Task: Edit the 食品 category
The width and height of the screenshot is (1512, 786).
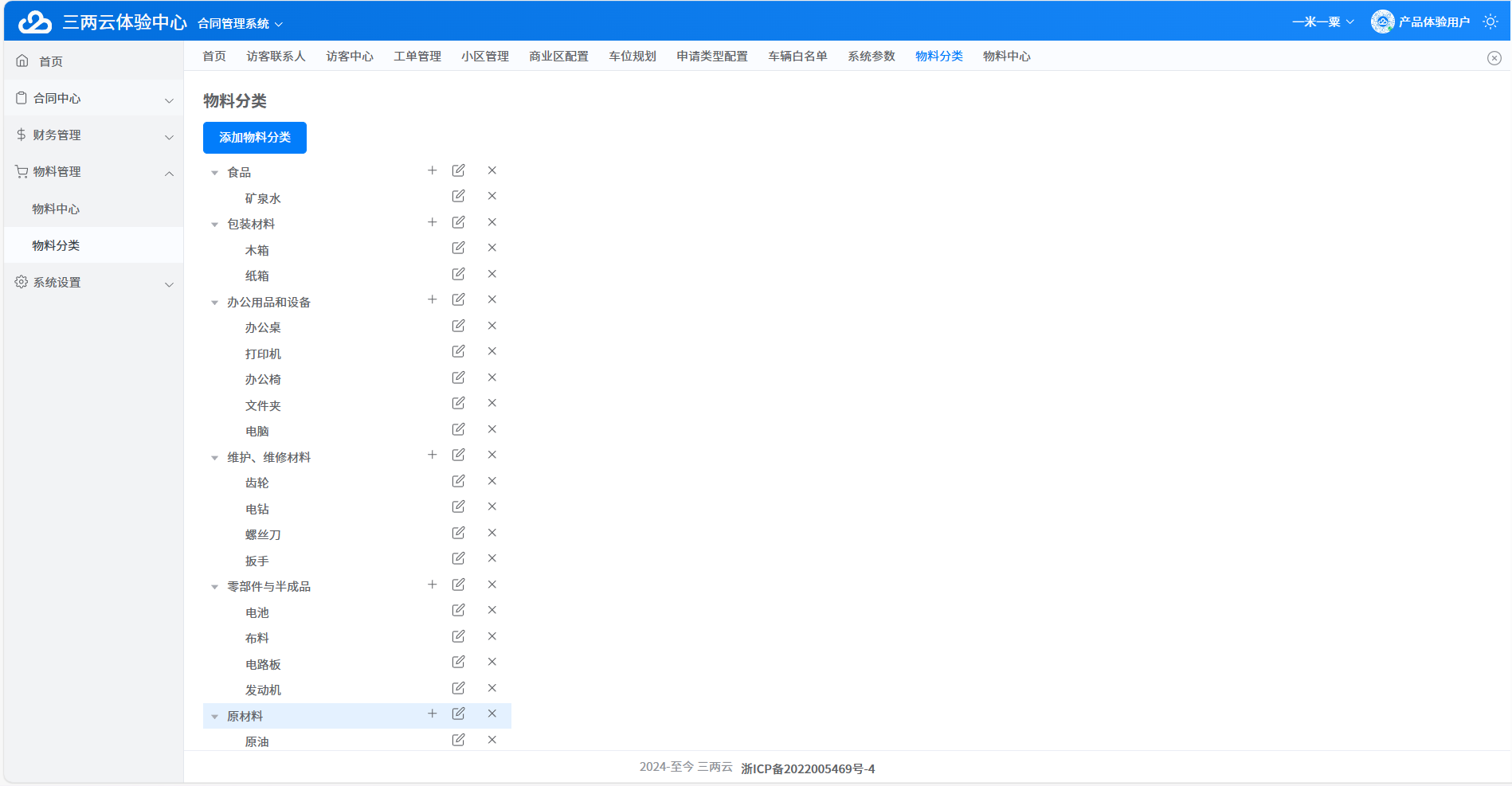Action: pos(459,170)
